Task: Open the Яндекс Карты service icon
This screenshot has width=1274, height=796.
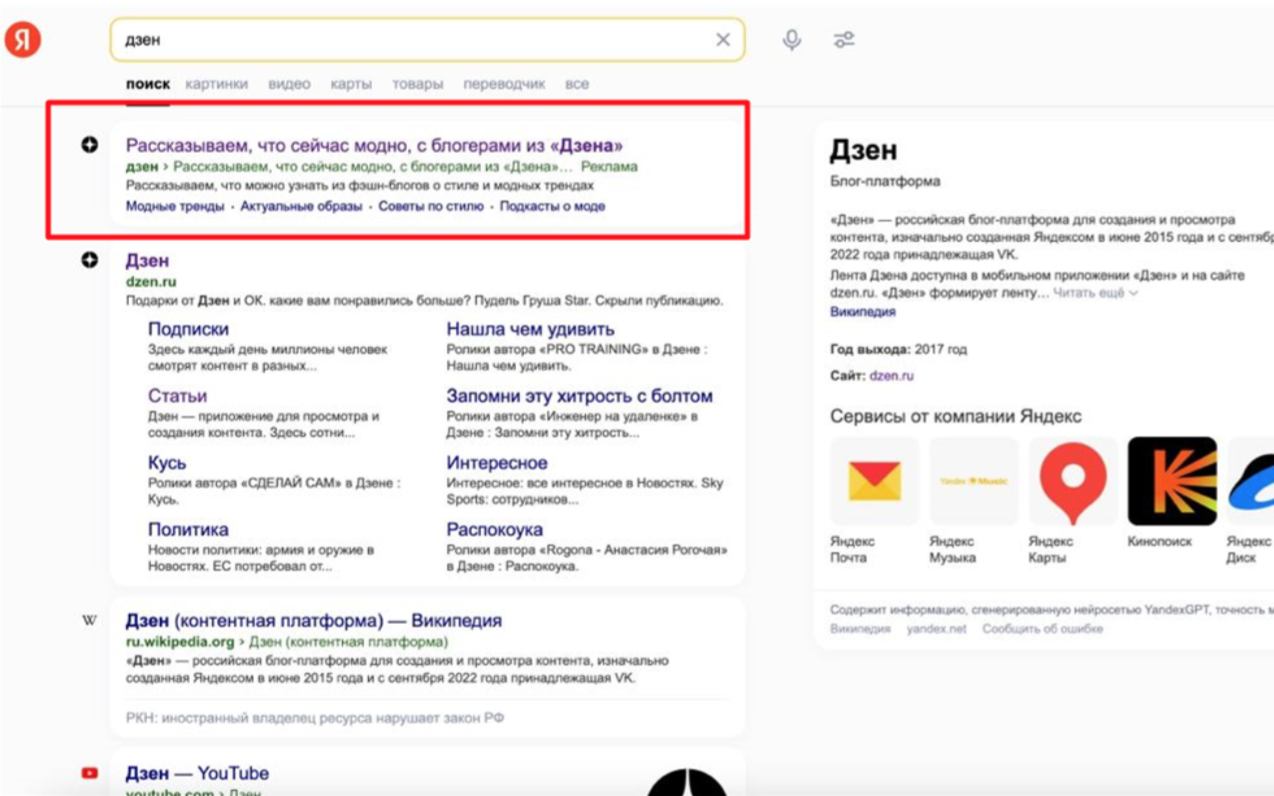Action: click(1073, 481)
